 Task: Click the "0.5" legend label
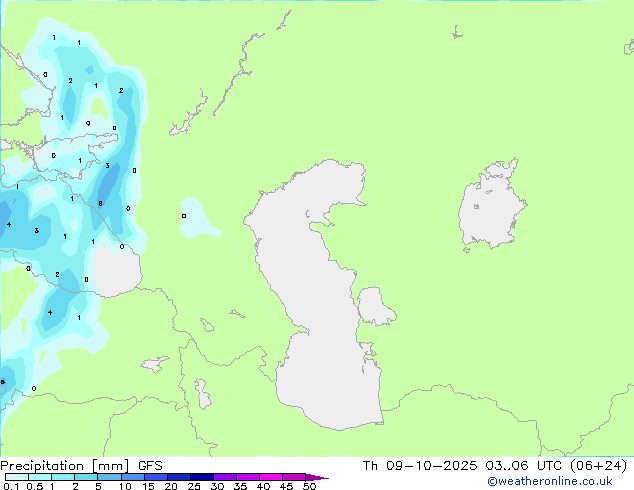35,486
